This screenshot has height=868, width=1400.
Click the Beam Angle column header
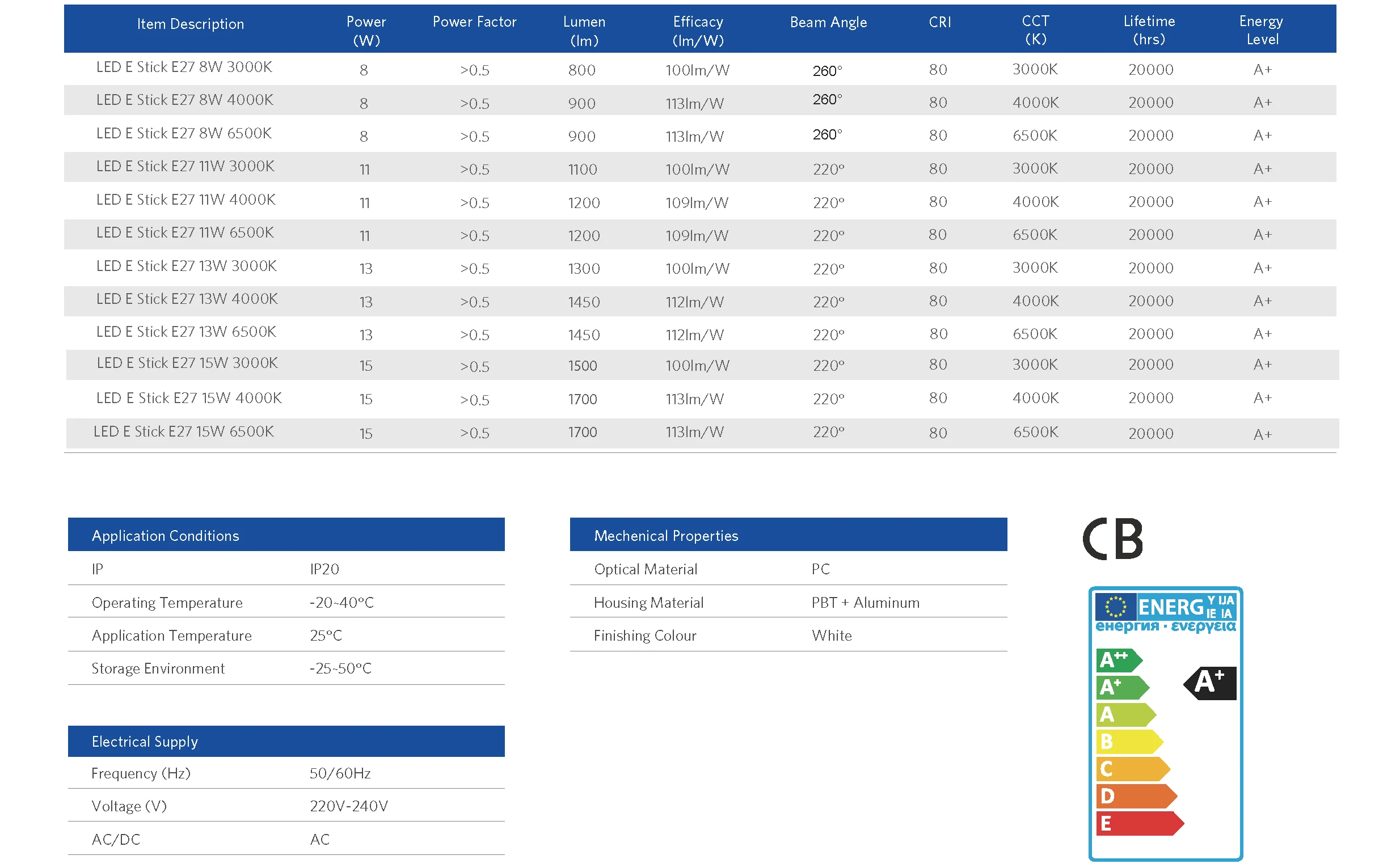click(x=828, y=22)
